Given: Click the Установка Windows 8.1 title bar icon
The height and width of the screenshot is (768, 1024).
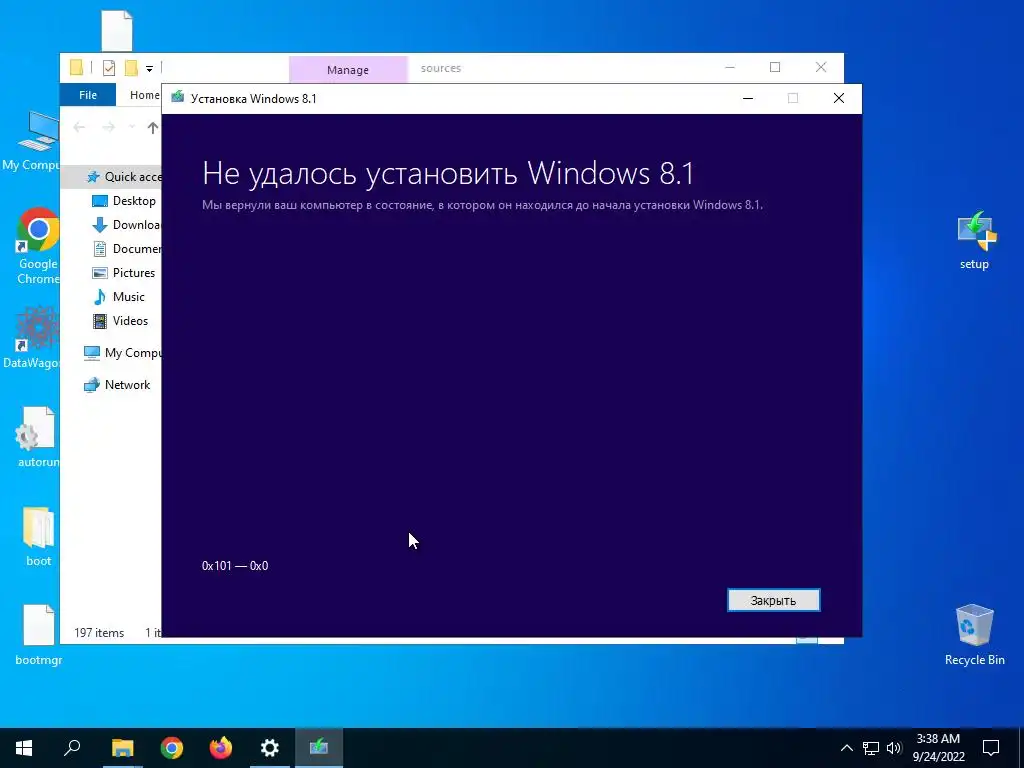Looking at the screenshot, I should (177, 97).
